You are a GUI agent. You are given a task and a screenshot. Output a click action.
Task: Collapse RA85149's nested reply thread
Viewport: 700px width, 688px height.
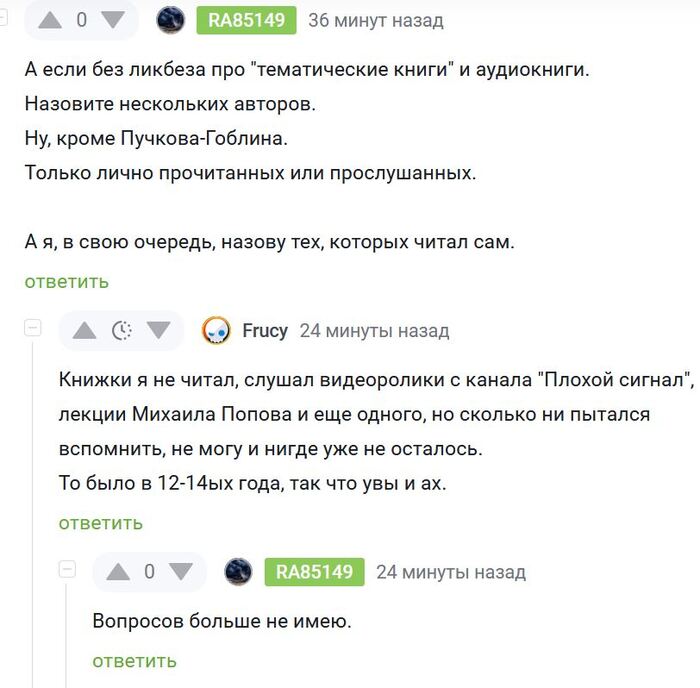pos(67,569)
